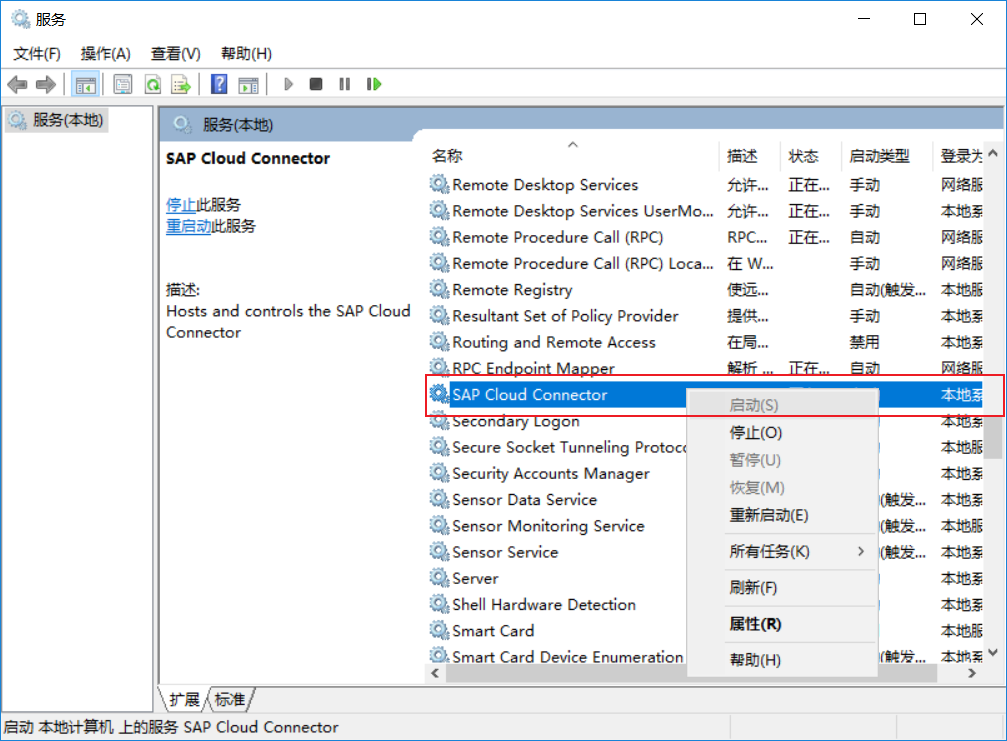Screen dimensions: 1007x741
Task: Sort by the 状态 column header
Action: tap(810, 156)
